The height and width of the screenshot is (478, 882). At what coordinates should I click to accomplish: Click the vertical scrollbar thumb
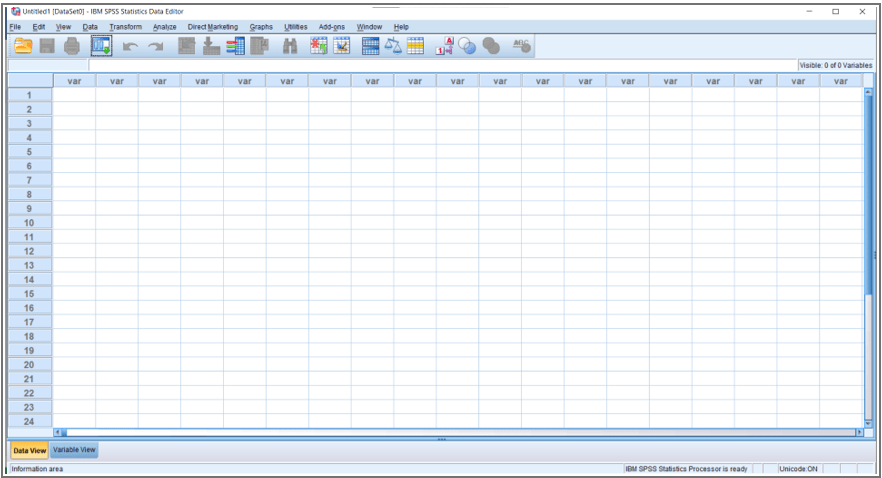(x=868, y=194)
